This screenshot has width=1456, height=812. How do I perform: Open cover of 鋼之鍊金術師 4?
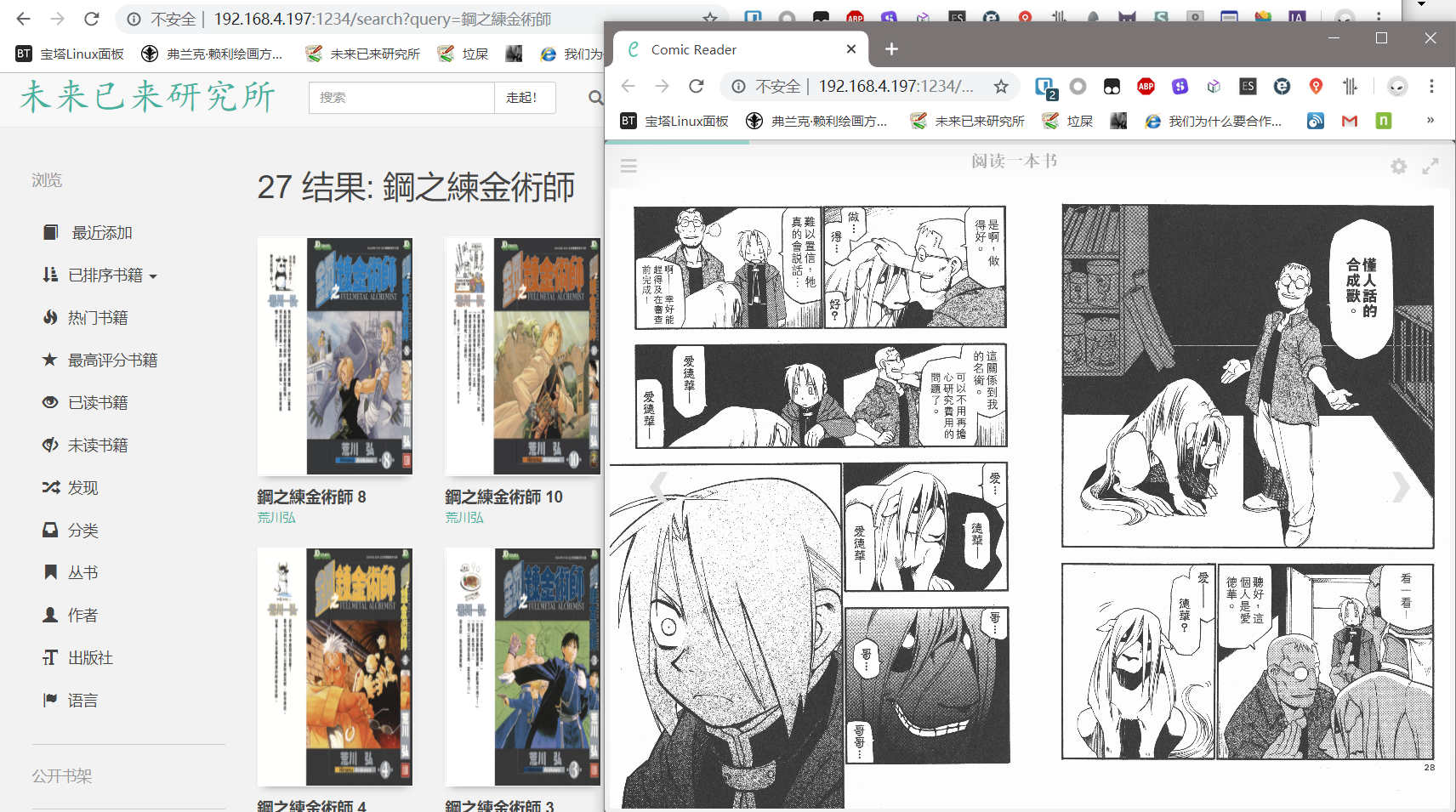tap(335, 667)
